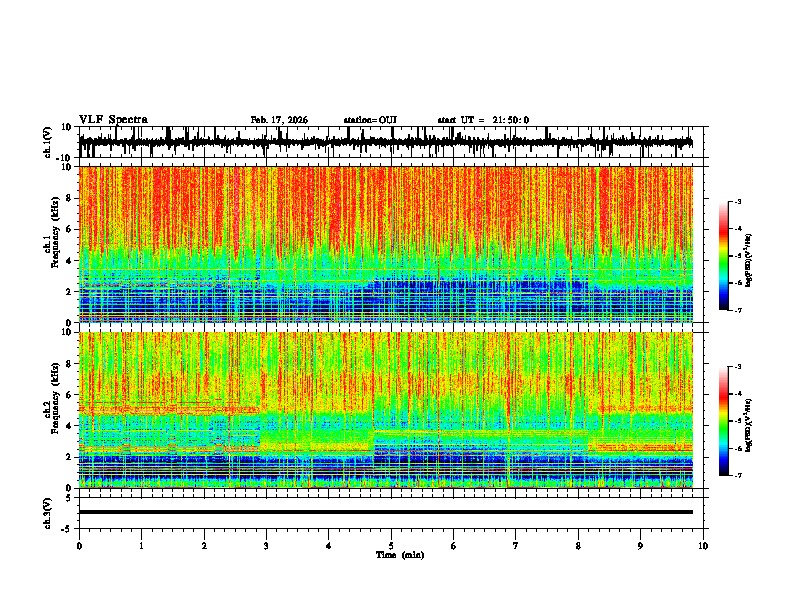Select the ch.2 colorbar log(PSD) label
Viewport: 792px width, 612px height.
749,425
